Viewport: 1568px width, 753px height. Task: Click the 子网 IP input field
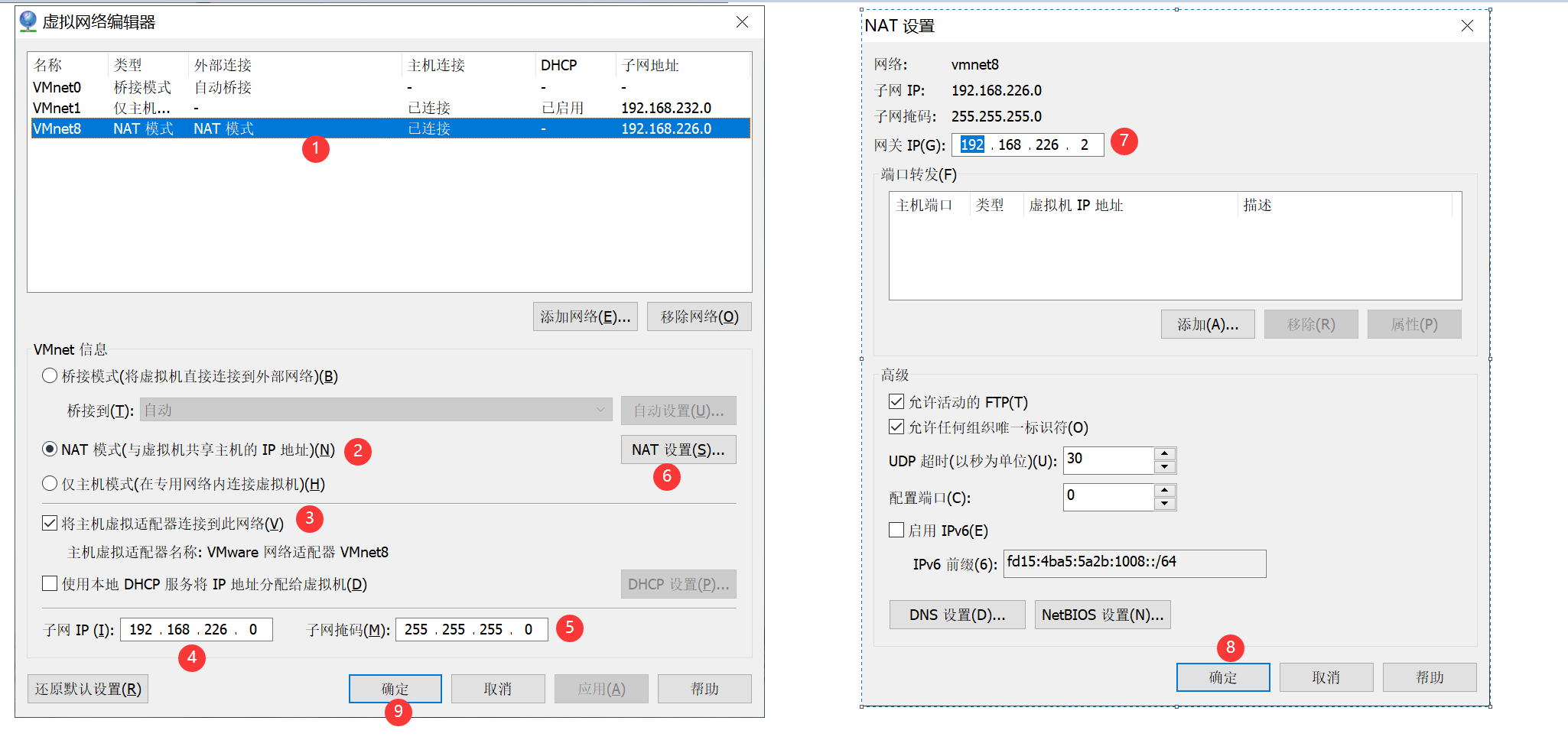[197, 629]
